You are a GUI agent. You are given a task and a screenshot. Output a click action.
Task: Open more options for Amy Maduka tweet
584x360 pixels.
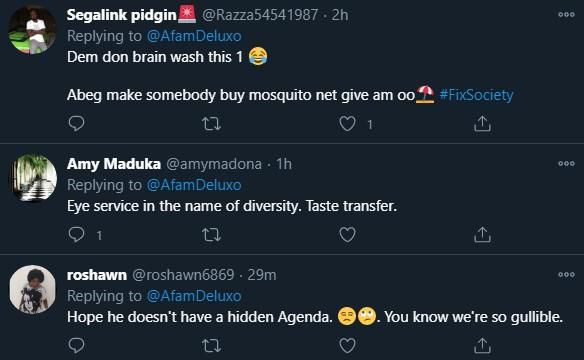point(566,163)
